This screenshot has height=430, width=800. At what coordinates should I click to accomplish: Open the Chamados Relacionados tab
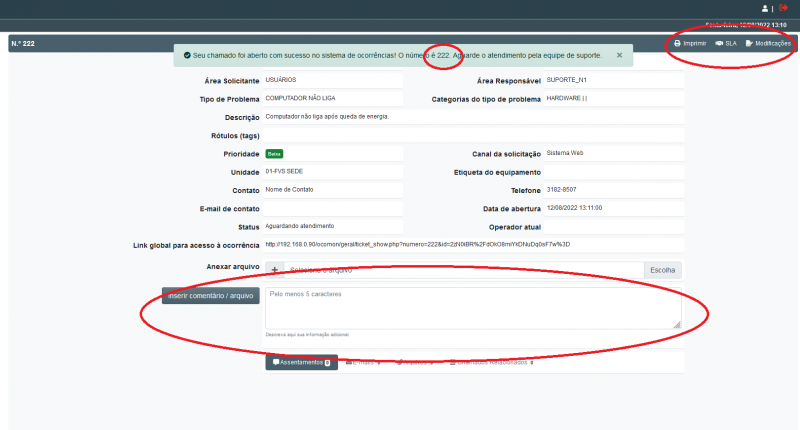pyautogui.click(x=491, y=362)
